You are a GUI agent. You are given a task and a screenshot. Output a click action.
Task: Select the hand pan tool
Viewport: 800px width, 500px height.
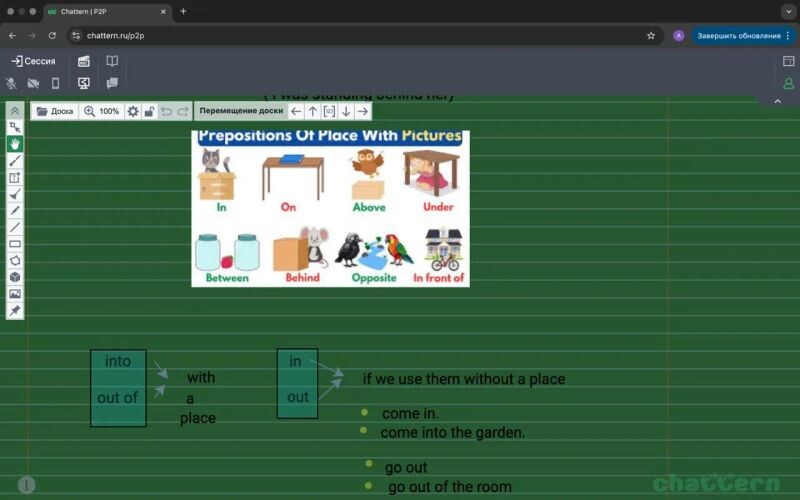(15, 144)
